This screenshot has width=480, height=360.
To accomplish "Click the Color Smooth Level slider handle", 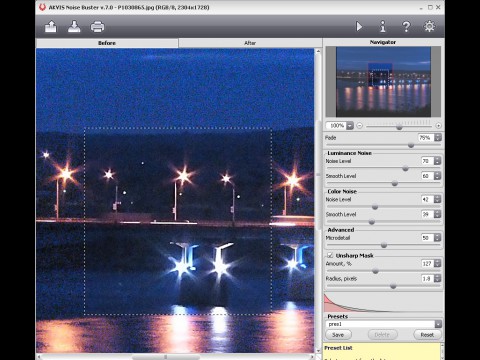I will point(372,222).
